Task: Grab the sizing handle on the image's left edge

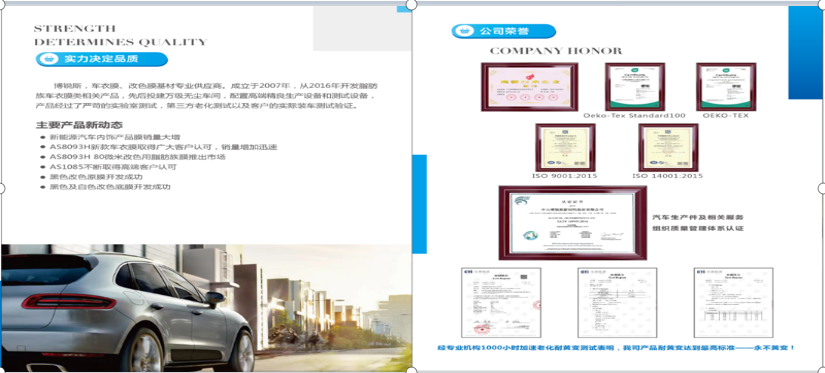Action: (2, 188)
